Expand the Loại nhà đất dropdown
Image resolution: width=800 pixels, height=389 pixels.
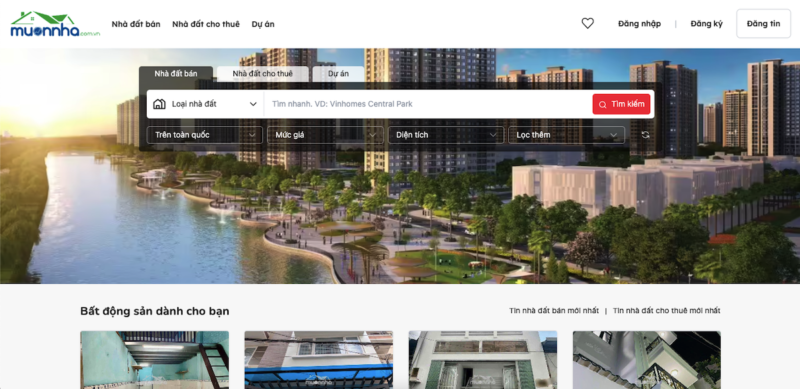(x=205, y=104)
